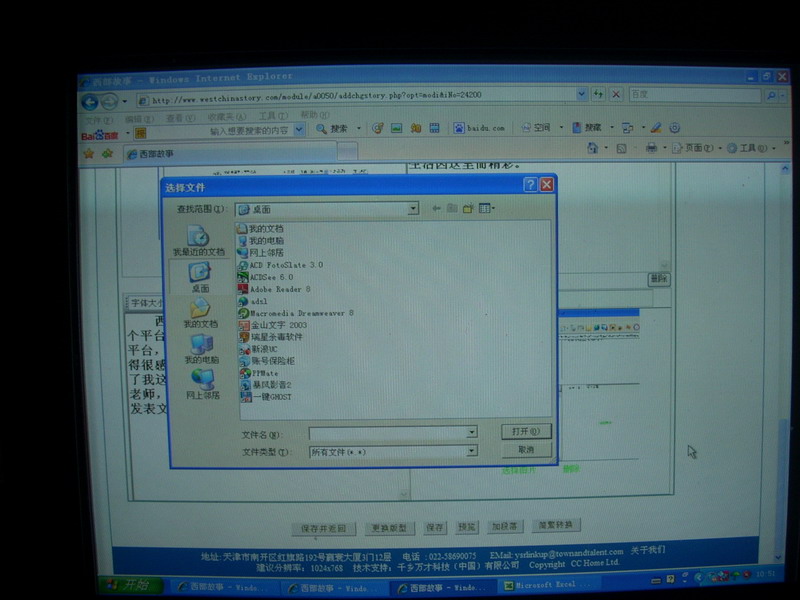Click the 简繁转换 button
Viewport: 800px width, 600px height.
556,525
